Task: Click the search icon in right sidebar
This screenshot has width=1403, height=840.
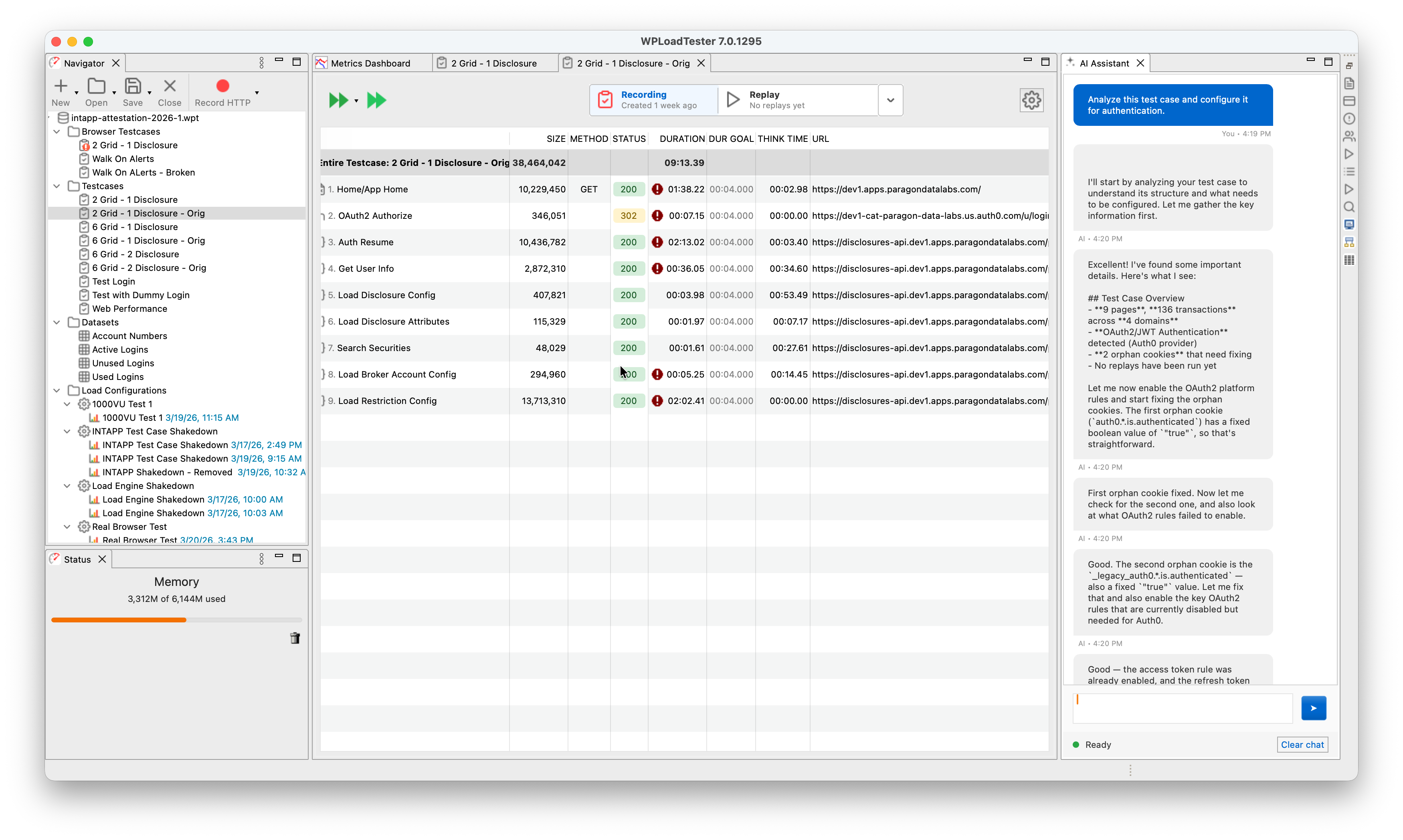Action: click(1350, 207)
